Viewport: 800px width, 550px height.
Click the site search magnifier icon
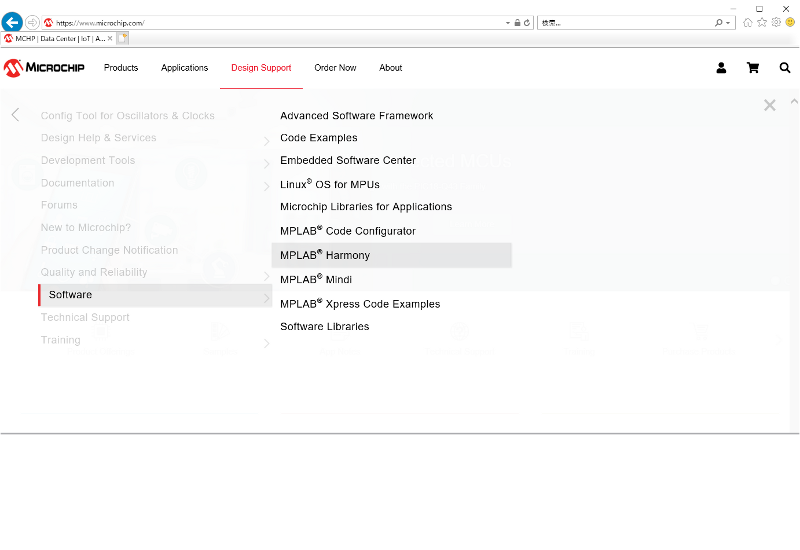(785, 68)
